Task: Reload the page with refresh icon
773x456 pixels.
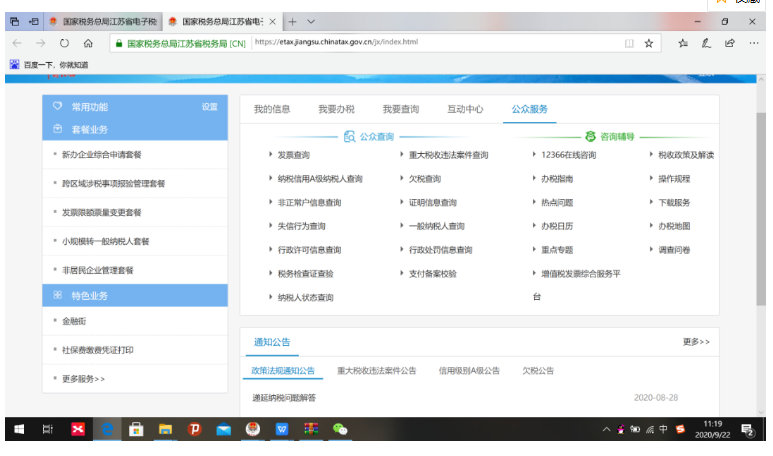Action: click(65, 43)
